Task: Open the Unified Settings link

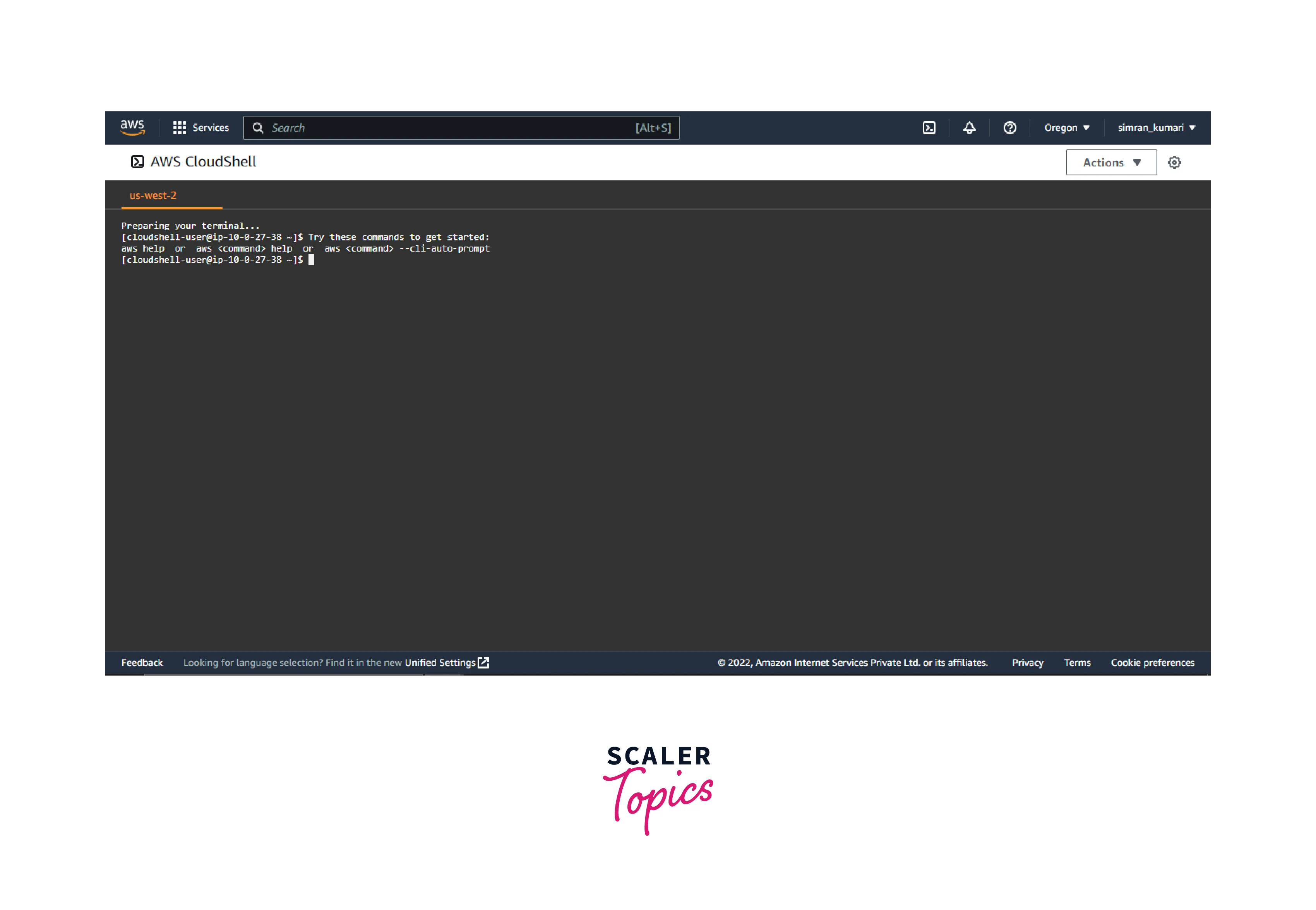Action: pyautogui.click(x=440, y=663)
